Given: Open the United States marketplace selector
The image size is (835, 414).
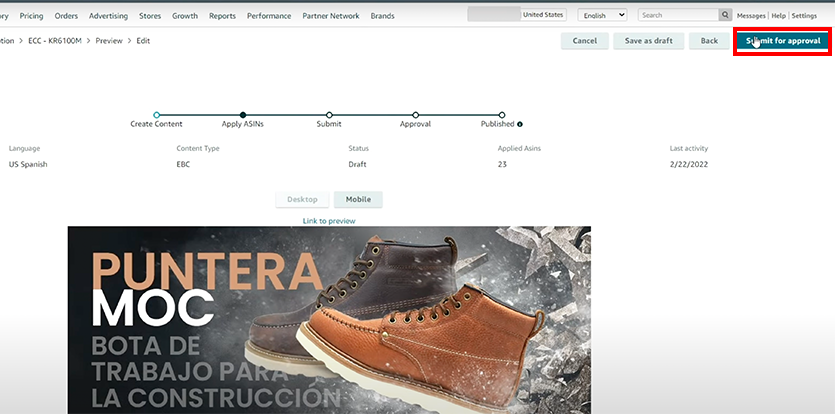Looking at the screenshot, I should point(543,15).
